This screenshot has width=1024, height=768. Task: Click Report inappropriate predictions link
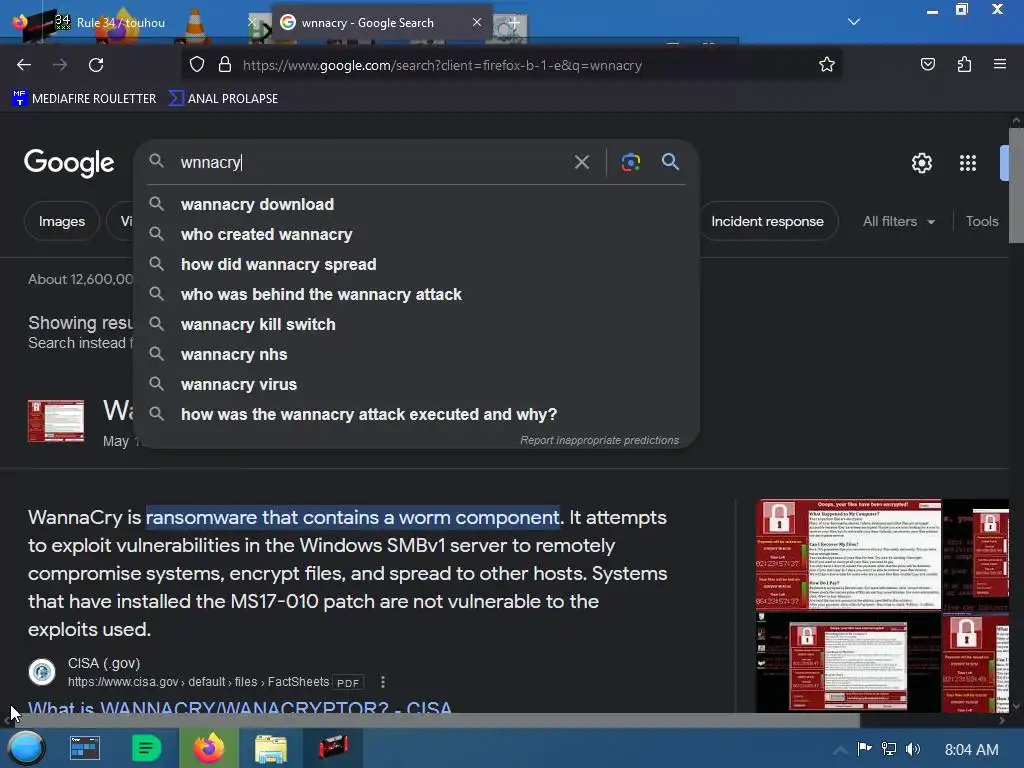tap(599, 440)
